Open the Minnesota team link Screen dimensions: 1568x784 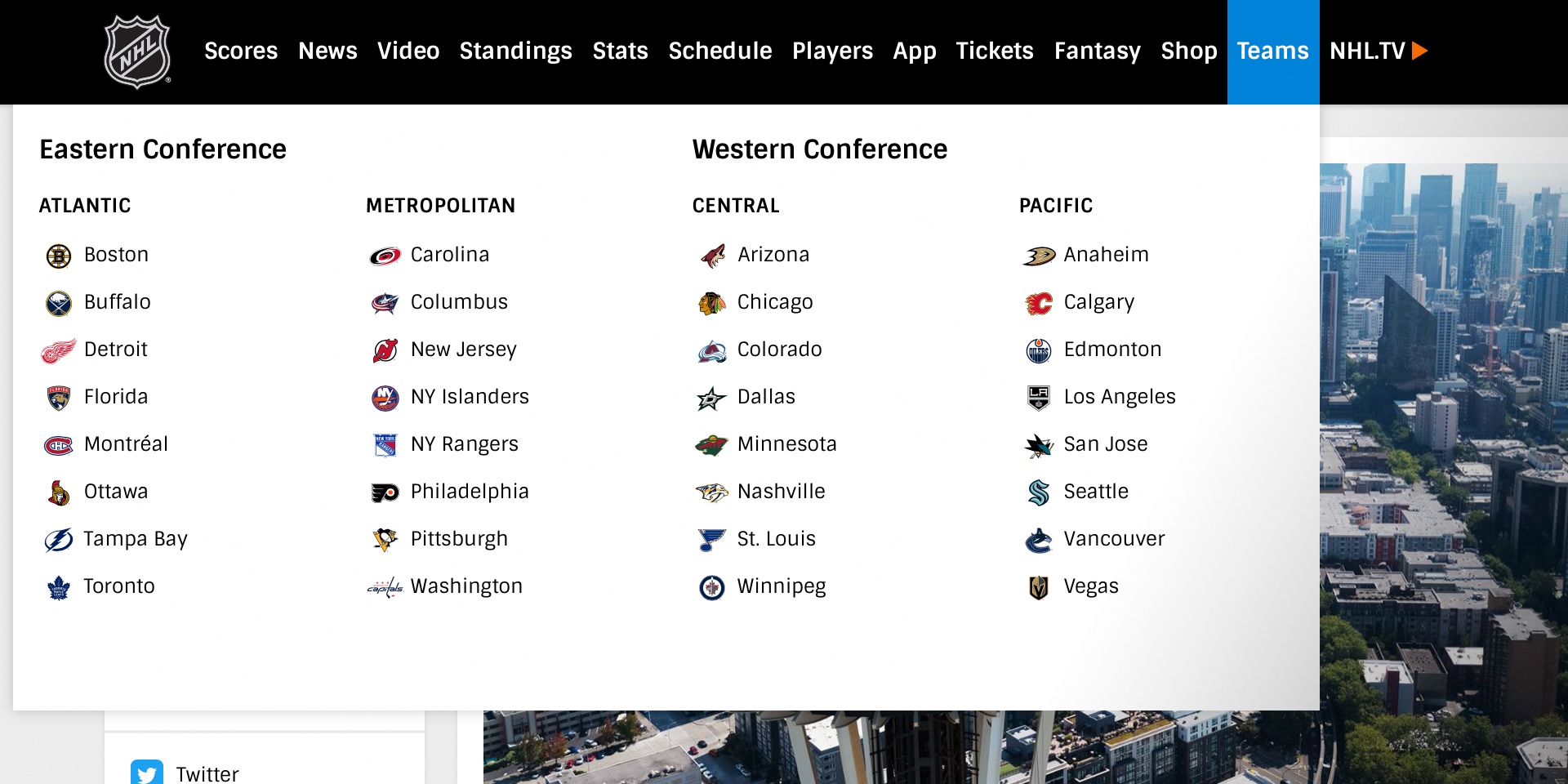[766, 444]
